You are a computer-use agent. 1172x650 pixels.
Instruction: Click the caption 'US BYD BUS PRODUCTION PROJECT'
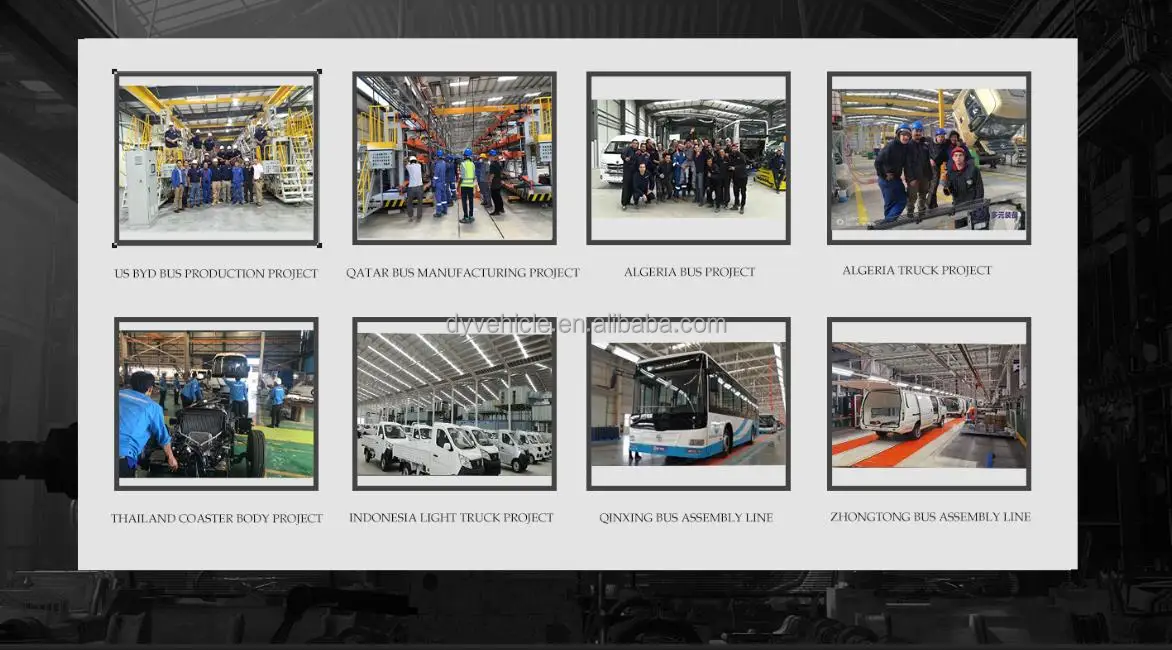point(216,273)
